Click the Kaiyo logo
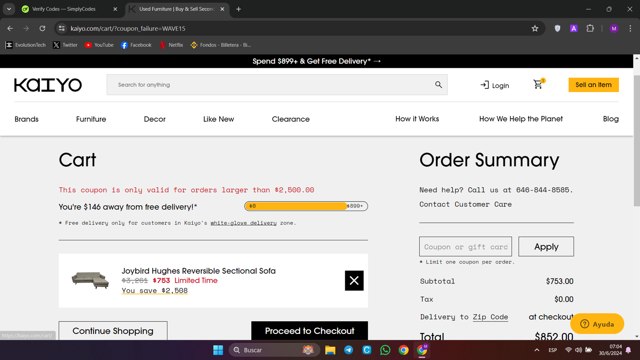This screenshot has width=640, height=360. (x=48, y=85)
